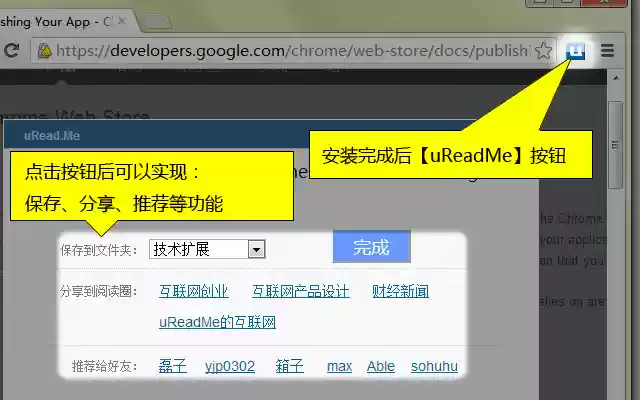Click the 保存到文件夹 label
640x400 pixels.
click(98, 250)
